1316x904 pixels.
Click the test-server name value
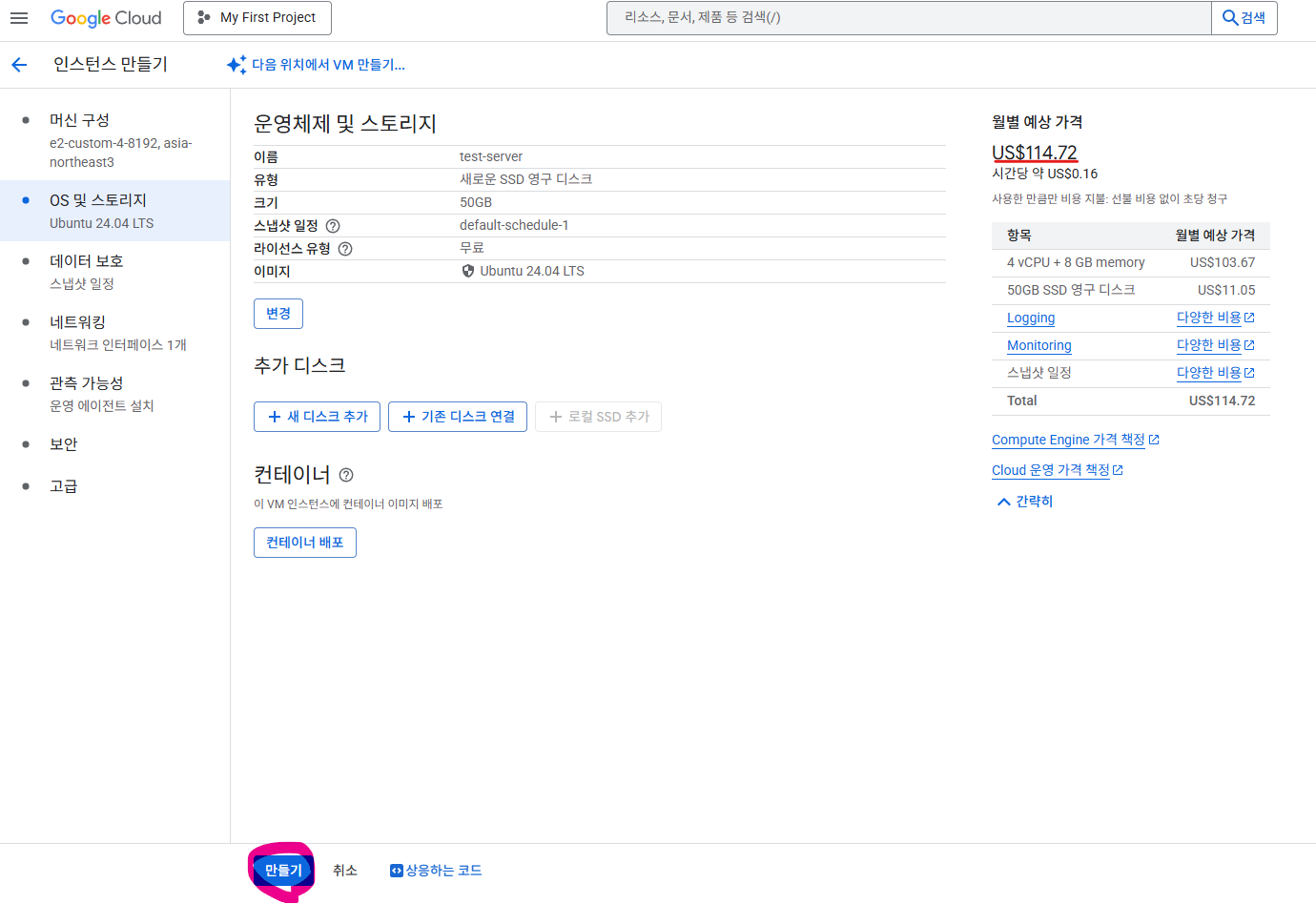491,156
